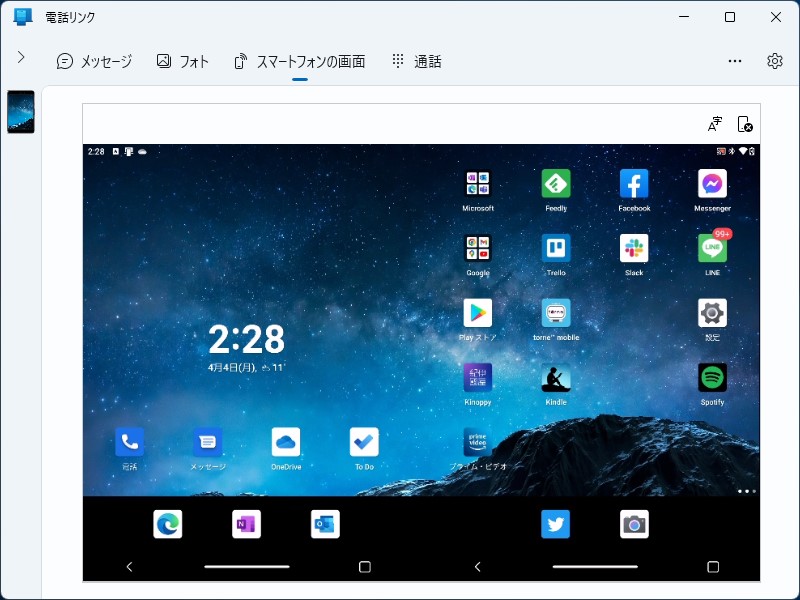This screenshot has width=800, height=600.
Task: Disconnect the phone screen session
Action: tap(745, 124)
